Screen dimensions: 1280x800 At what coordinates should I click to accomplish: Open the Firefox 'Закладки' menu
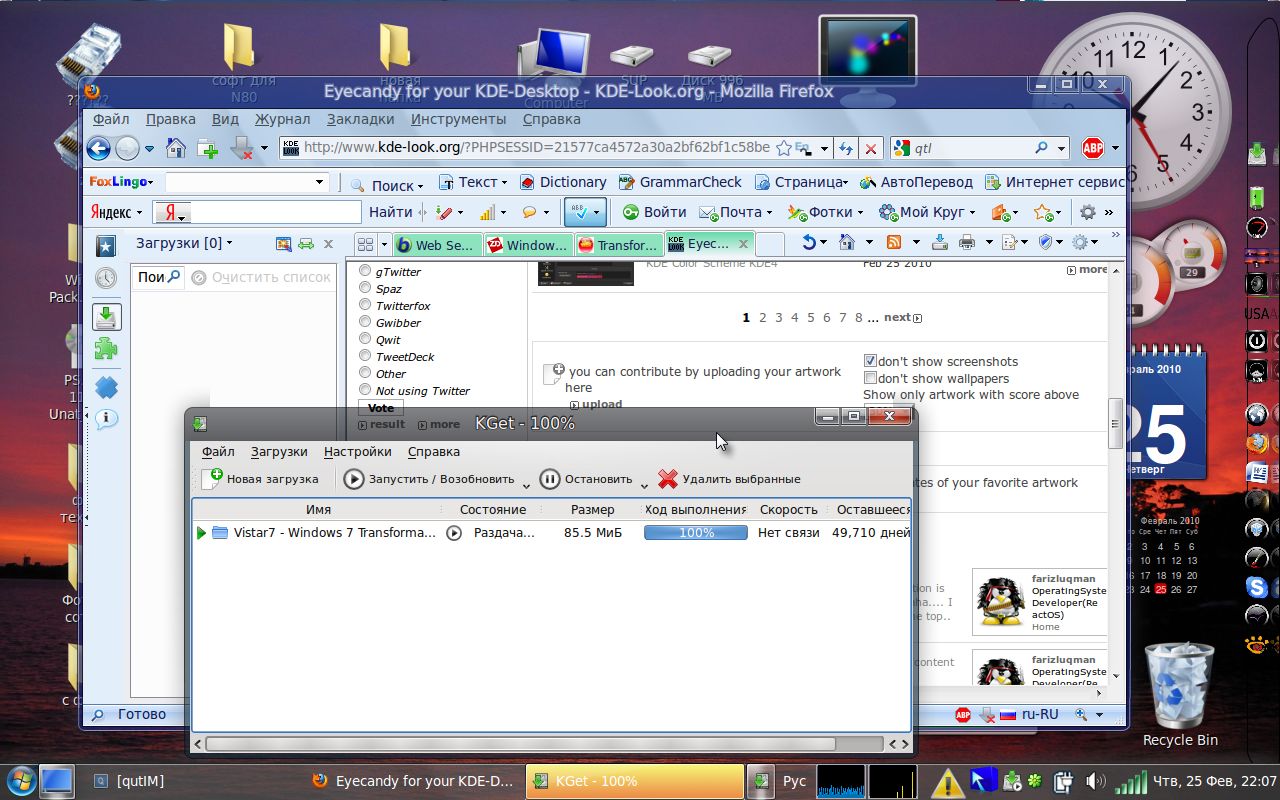360,119
